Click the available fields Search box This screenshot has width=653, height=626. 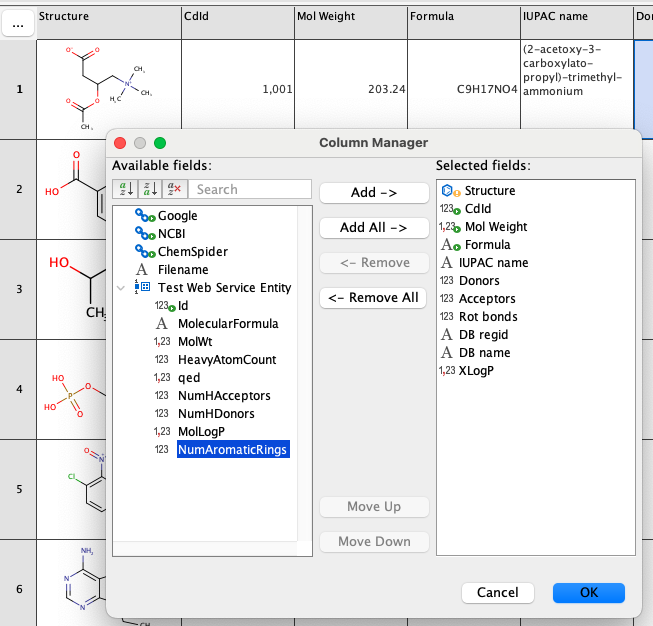tap(250, 189)
